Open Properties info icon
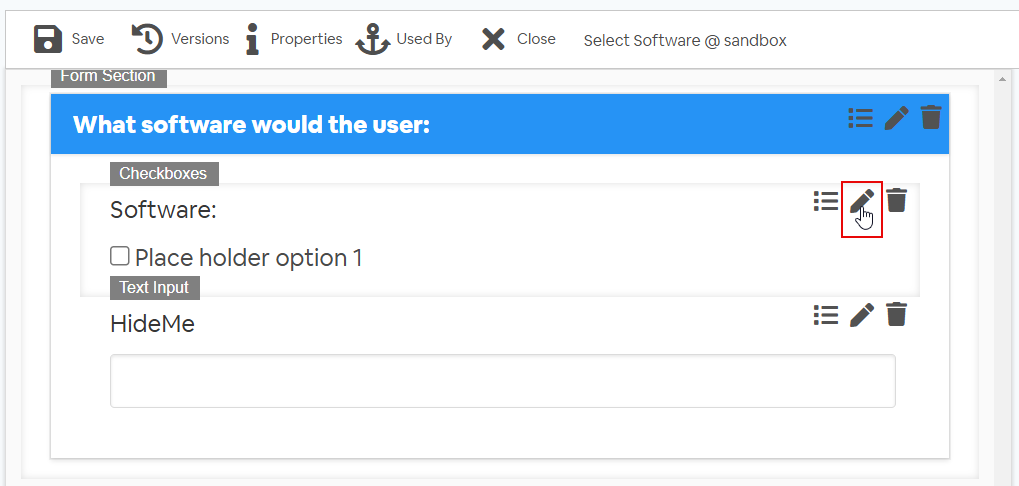1019x486 pixels. point(253,39)
